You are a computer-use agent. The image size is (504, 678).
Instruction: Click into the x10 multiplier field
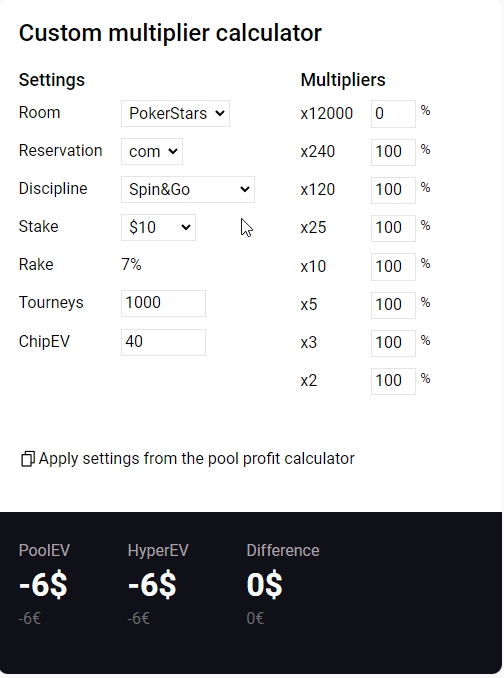[x=393, y=267]
